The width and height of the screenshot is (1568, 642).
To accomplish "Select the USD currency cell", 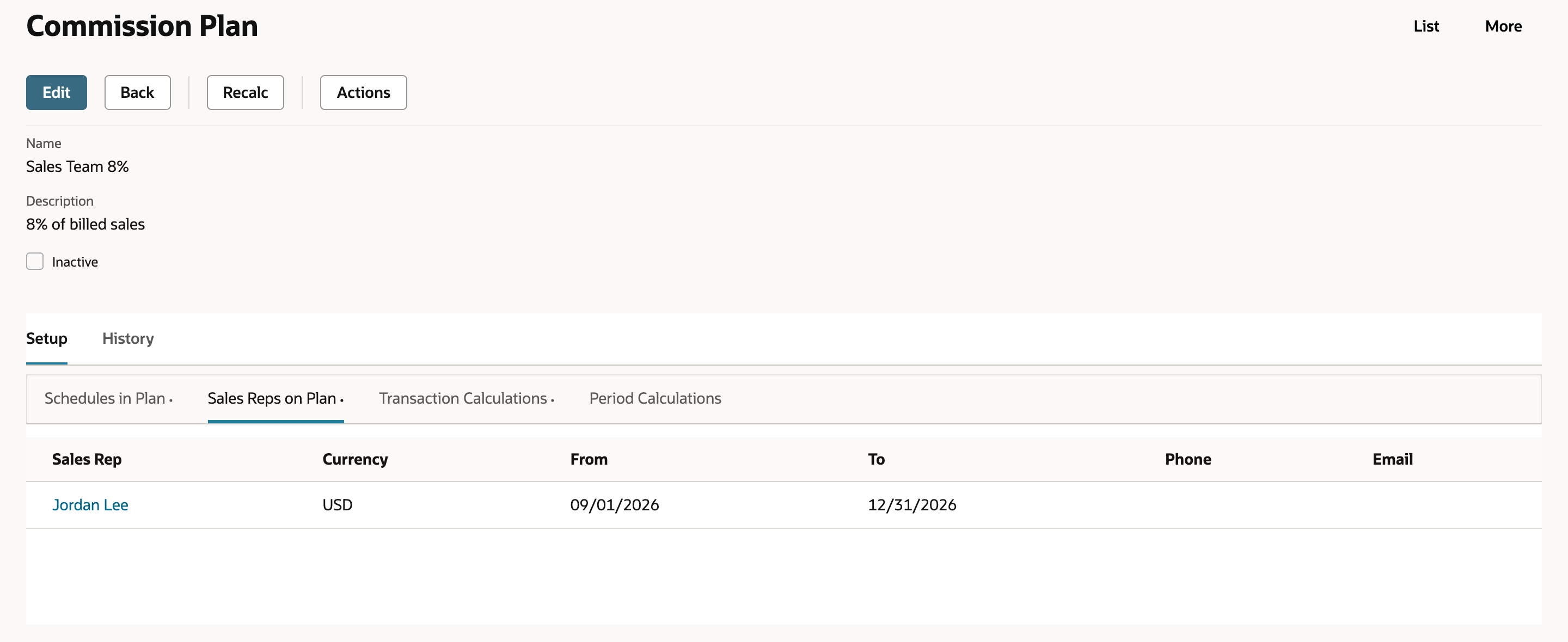I will (337, 505).
